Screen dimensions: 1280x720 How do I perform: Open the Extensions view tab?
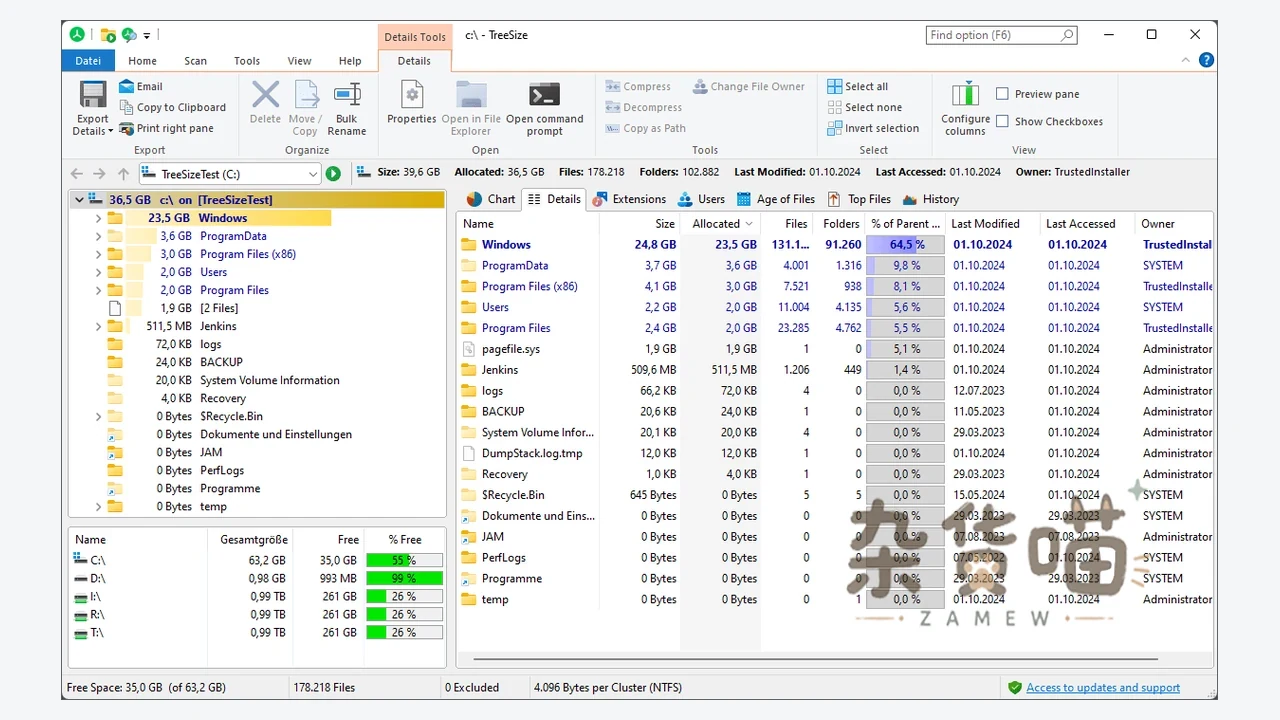coord(628,199)
